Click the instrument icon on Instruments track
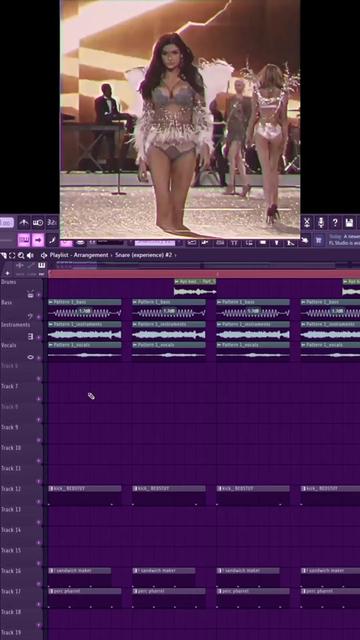The height and width of the screenshot is (640, 360). 30,337
